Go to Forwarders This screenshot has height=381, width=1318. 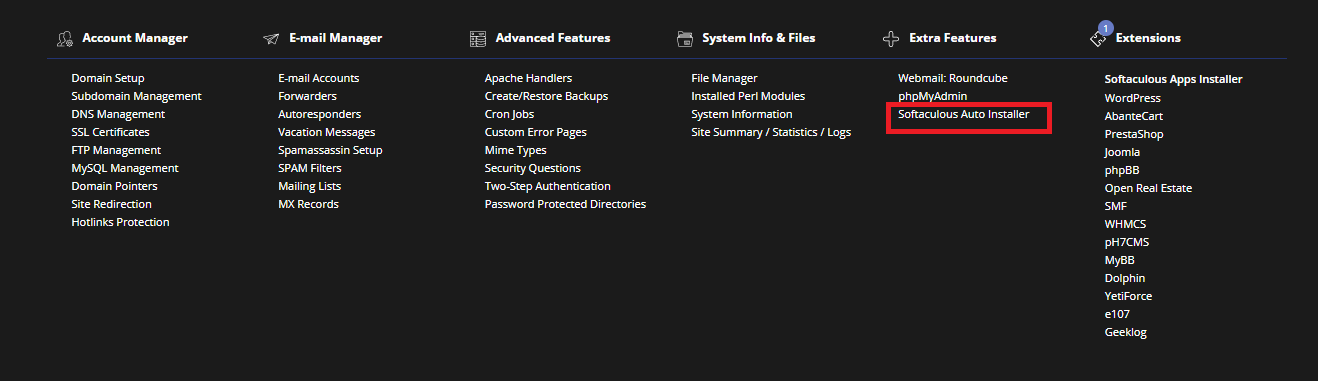pos(307,96)
